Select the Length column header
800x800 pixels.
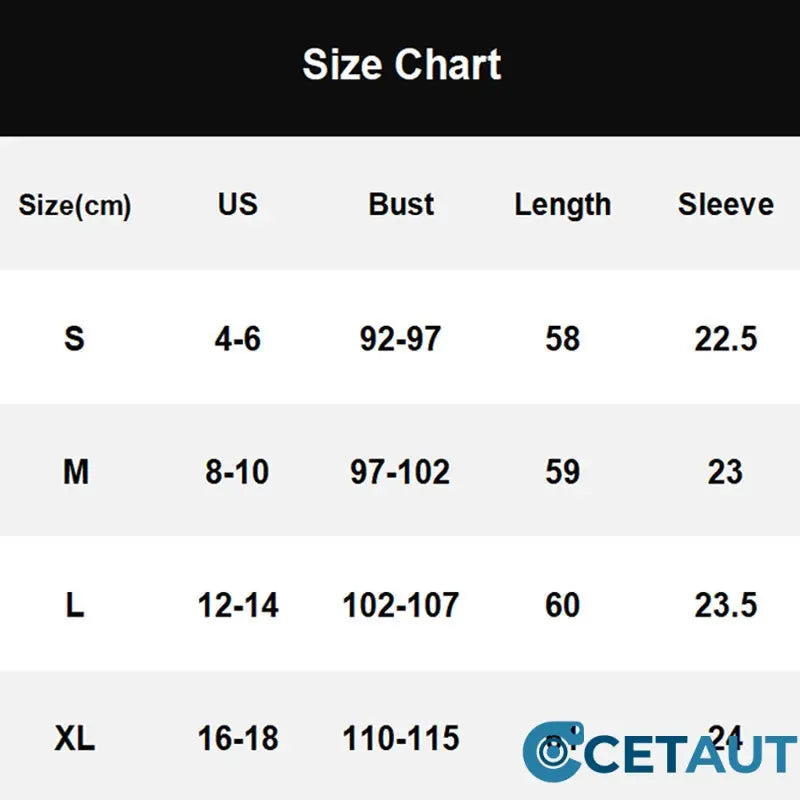[563, 205]
